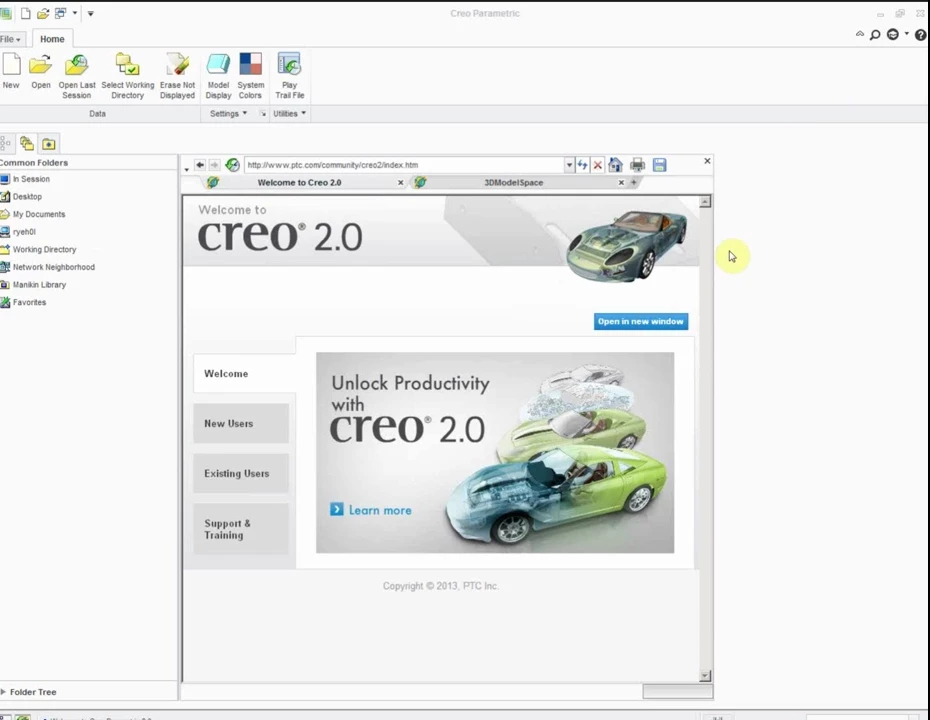Select the Home ribbon tab
The width and height of the screenshot is (930, 720).
pyautogui.click(x=52, y=39)
